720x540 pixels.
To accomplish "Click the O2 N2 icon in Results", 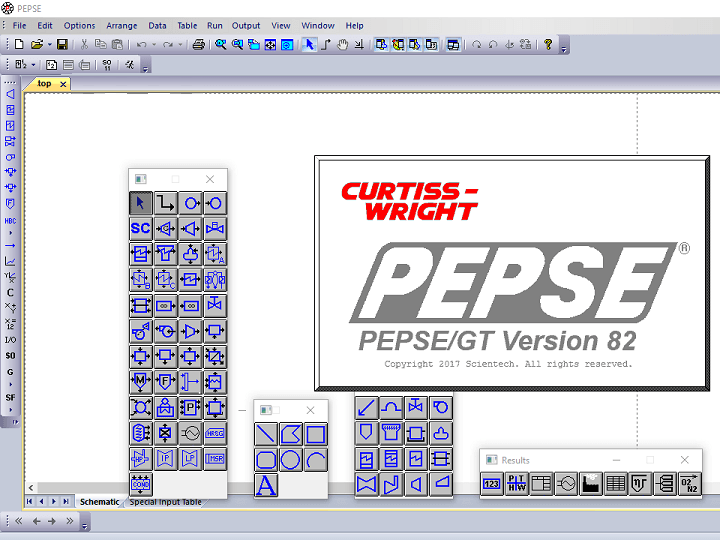I will click(690, 484).
